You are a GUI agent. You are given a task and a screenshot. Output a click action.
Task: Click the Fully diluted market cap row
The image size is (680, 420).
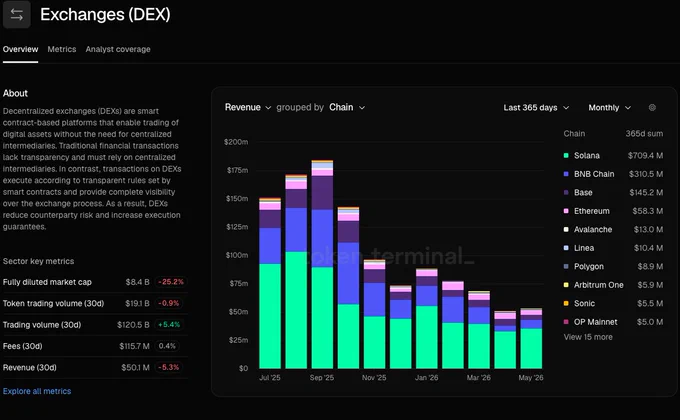point(95,282)
